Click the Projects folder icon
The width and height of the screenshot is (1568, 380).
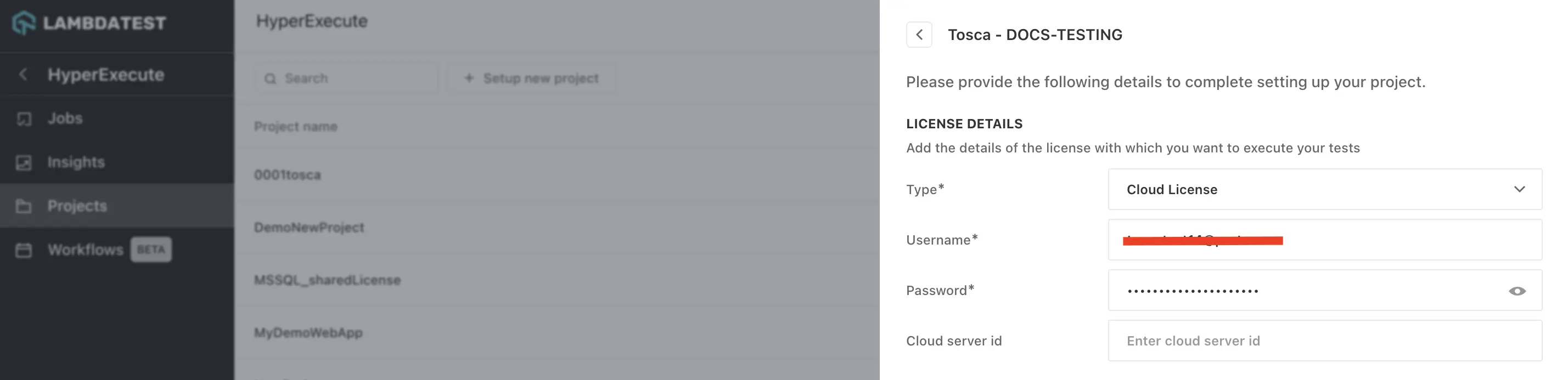coord(24,206)
